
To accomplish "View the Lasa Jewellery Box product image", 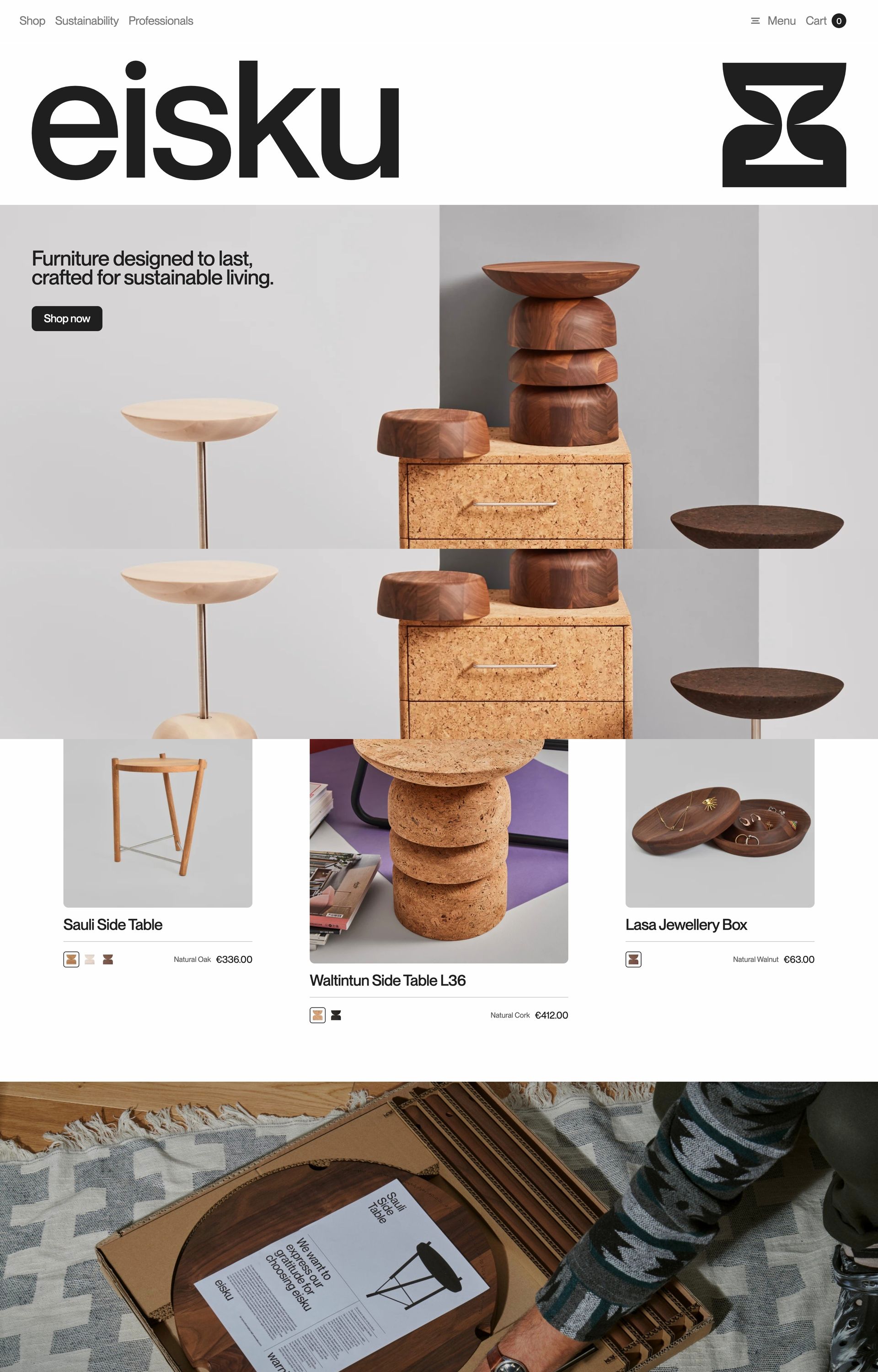I will coord(720,823).
